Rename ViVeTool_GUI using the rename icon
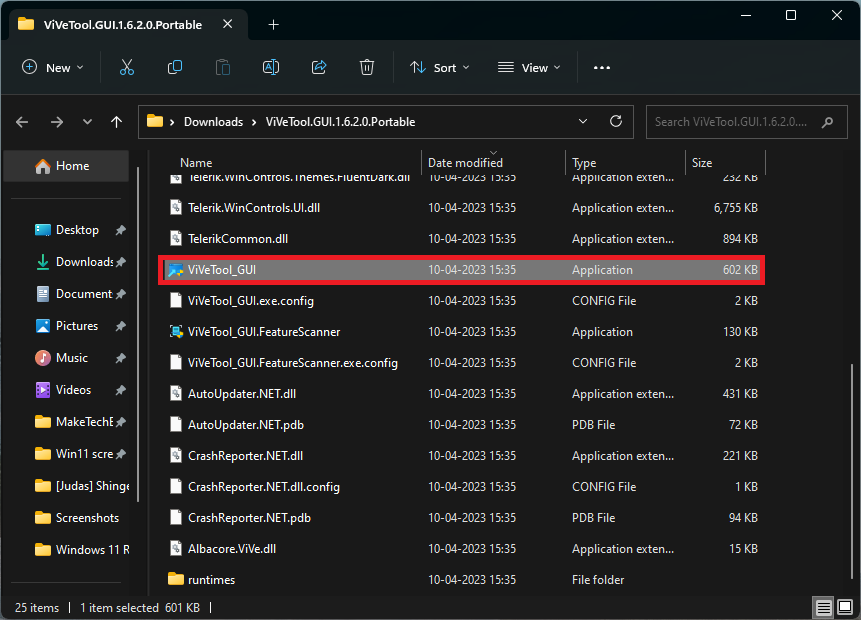This screenshot has width=861, height=620. pyautogui.click(x=270, y=67)
